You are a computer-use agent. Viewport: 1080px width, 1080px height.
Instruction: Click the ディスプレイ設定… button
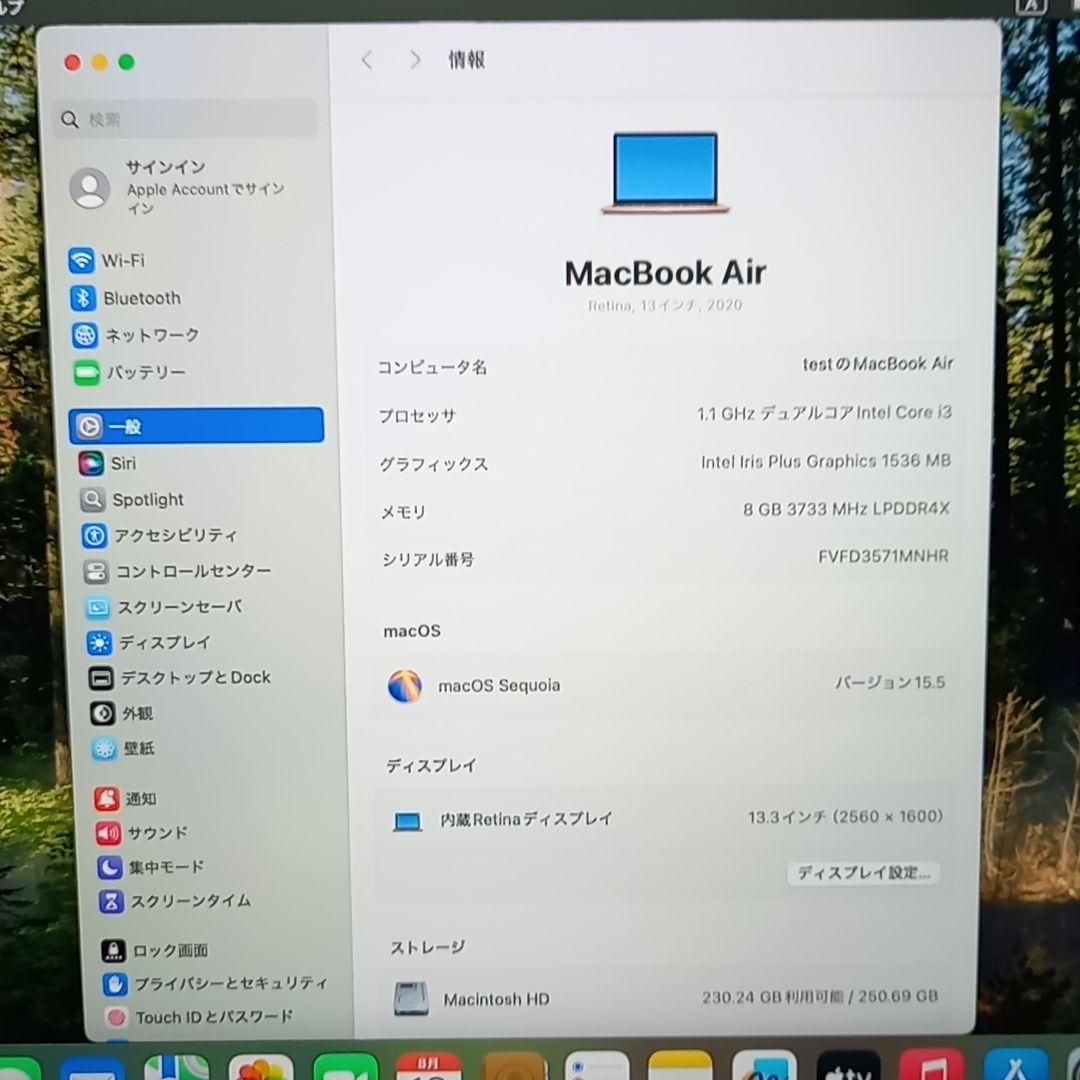[862, 872]
